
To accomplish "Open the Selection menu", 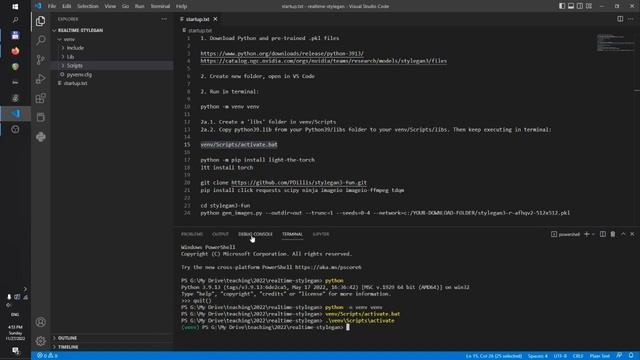I will point(88,6).
